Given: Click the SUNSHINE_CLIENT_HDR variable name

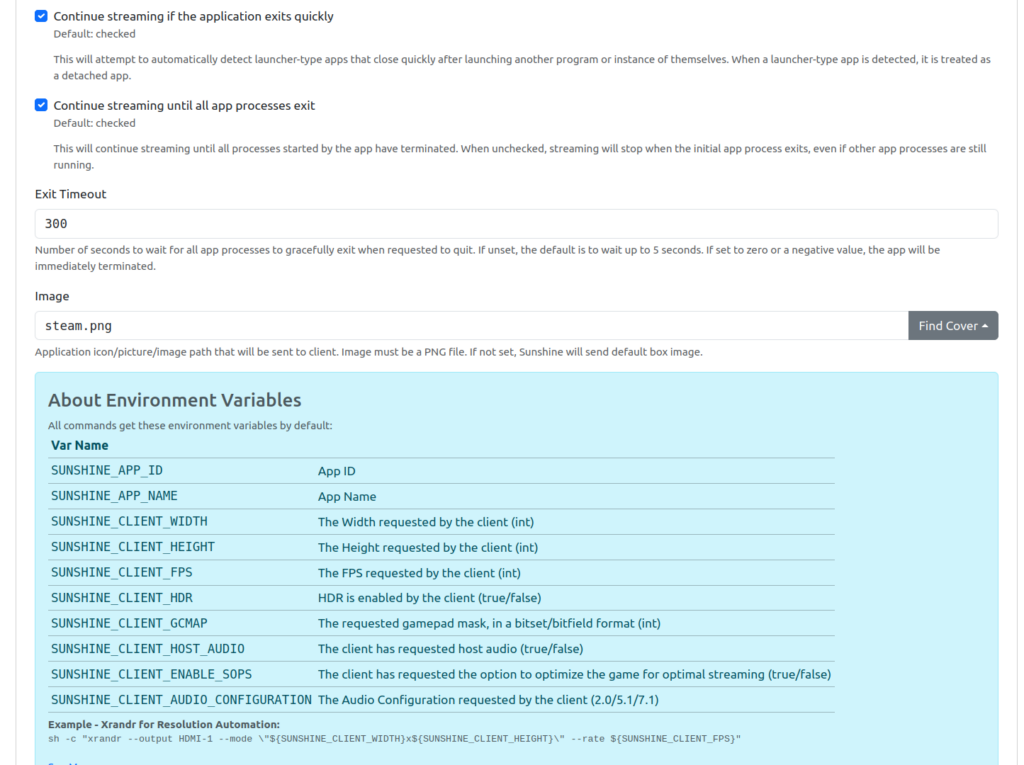Looking at the screenshot, I should click(121, 598).
